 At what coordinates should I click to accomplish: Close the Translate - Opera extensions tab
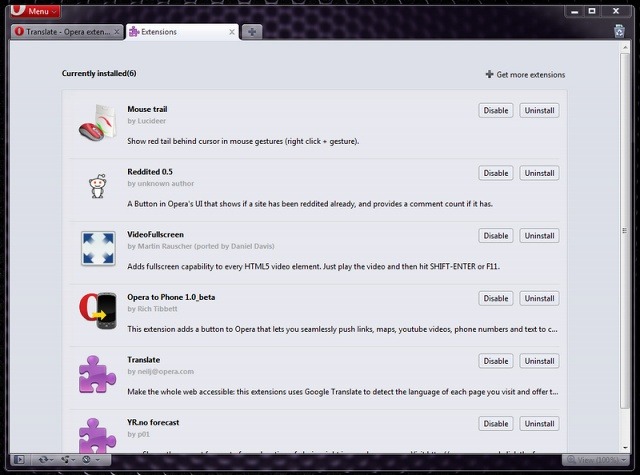coord(117,31)
